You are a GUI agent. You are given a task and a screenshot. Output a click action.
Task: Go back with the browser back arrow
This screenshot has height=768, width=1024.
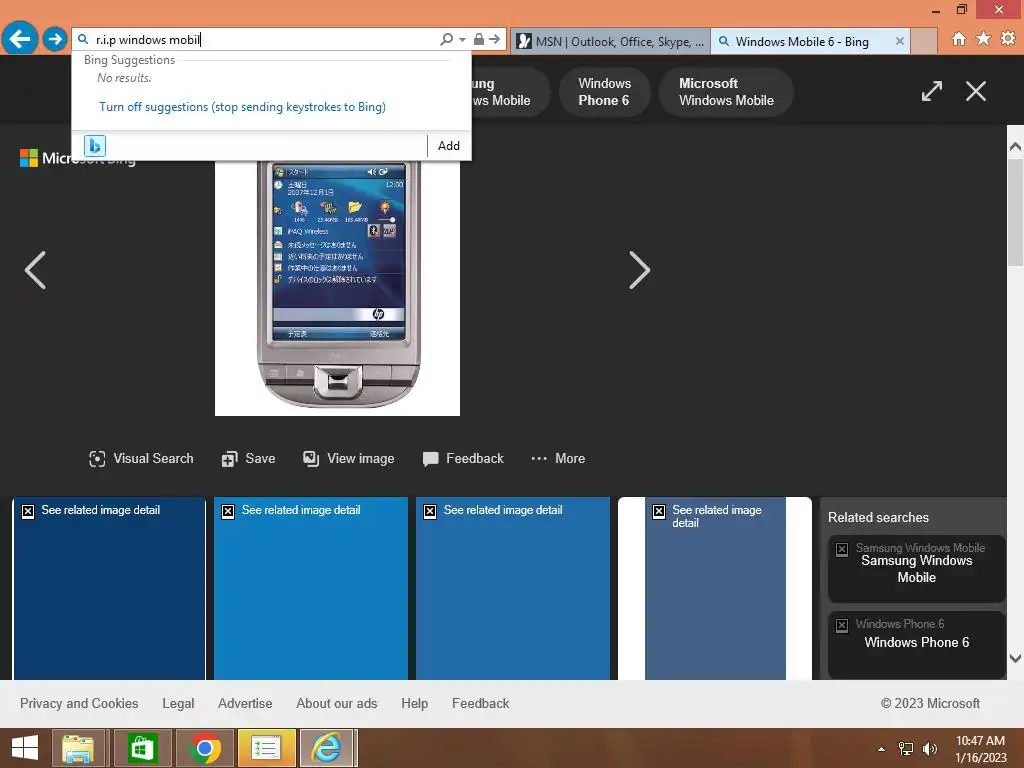click(x=20, y=39)
